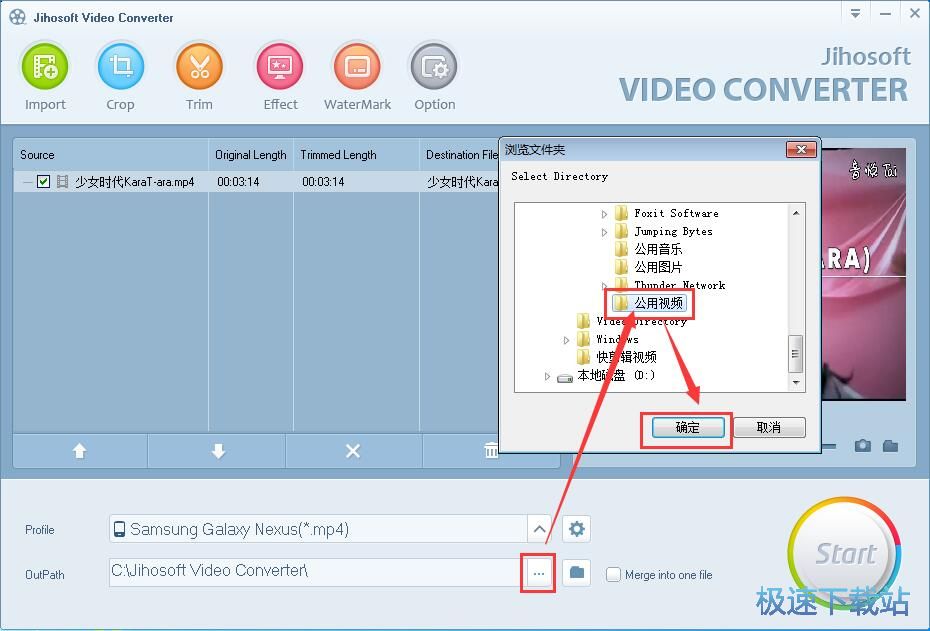Take snapshot with camera icon
Image resolution: width=930 pixels, height=631 pixels.
pos(863,445)
